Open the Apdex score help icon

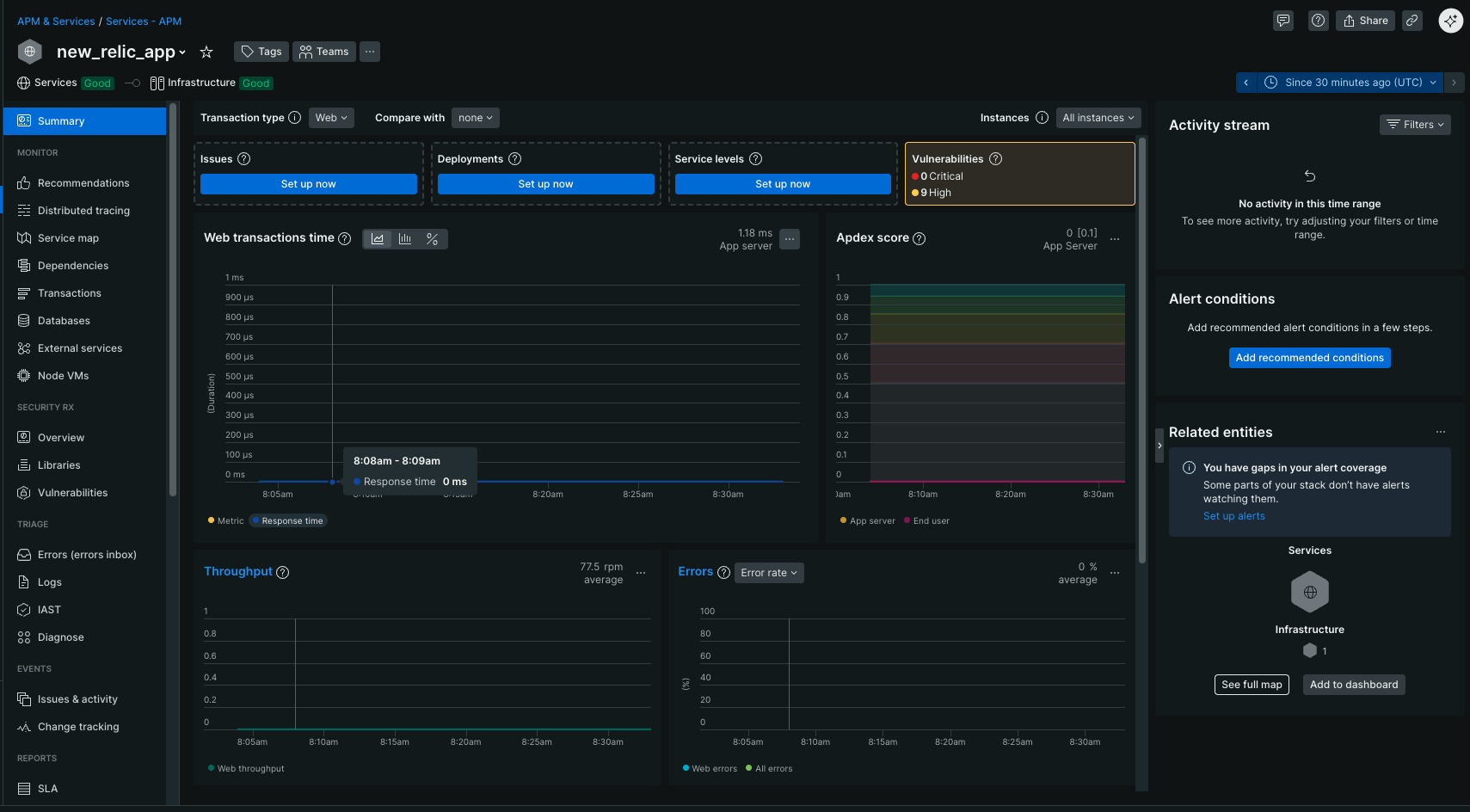919,239
